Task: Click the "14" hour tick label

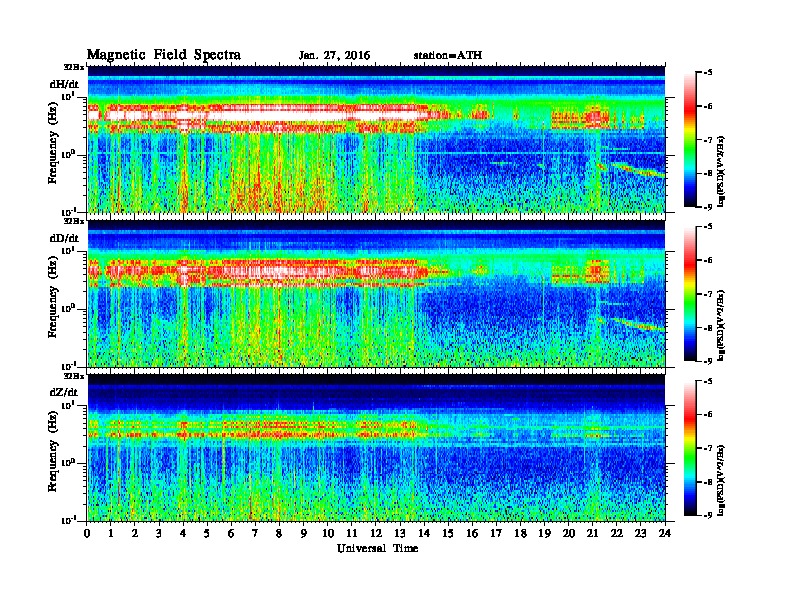Action: pos(424,533)
